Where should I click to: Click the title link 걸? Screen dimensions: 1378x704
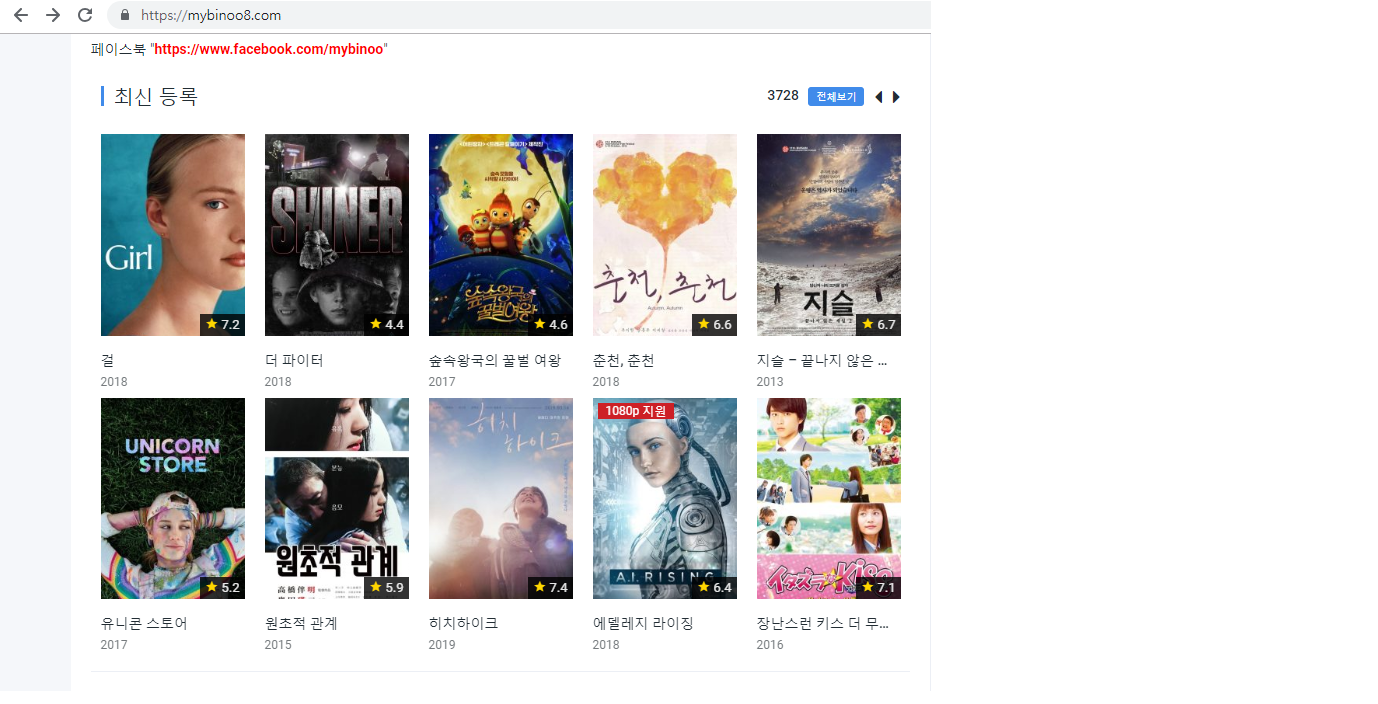coord(107,360)
